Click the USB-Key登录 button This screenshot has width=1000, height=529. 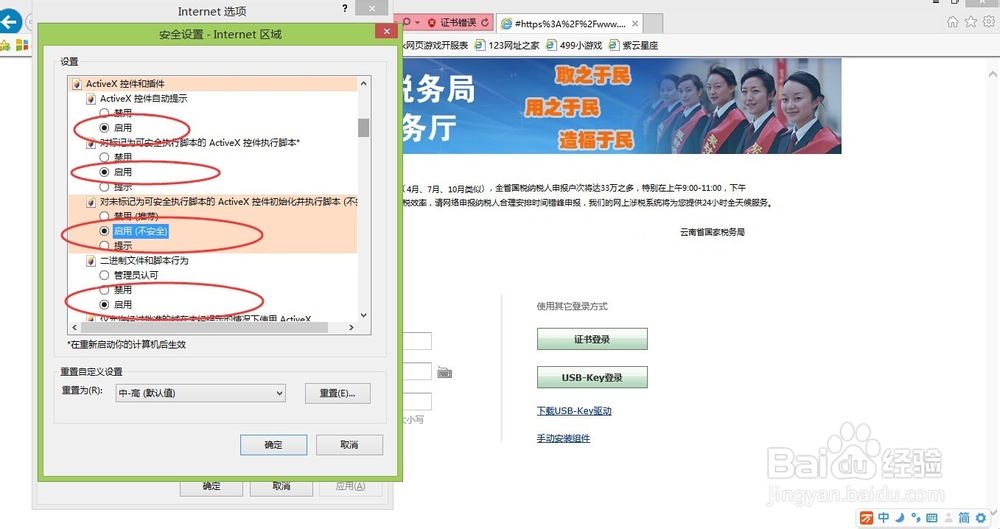click(592, 377)
